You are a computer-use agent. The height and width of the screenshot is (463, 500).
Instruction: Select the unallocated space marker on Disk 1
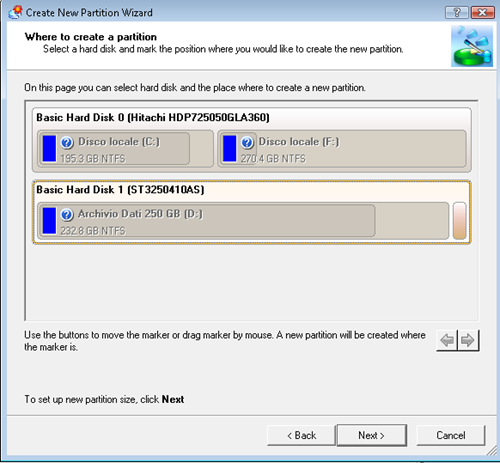coord(460,221)
